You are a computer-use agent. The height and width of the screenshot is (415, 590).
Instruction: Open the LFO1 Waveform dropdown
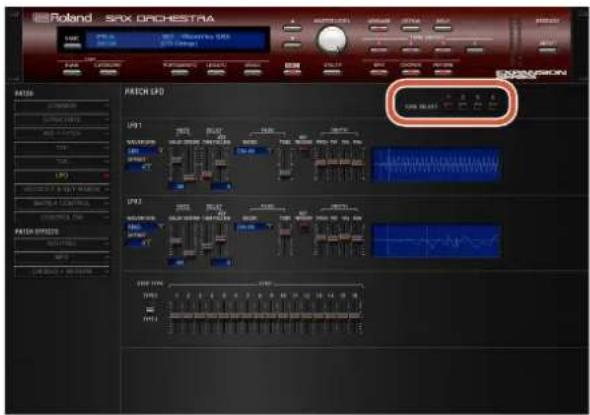[x=144, y=151]
